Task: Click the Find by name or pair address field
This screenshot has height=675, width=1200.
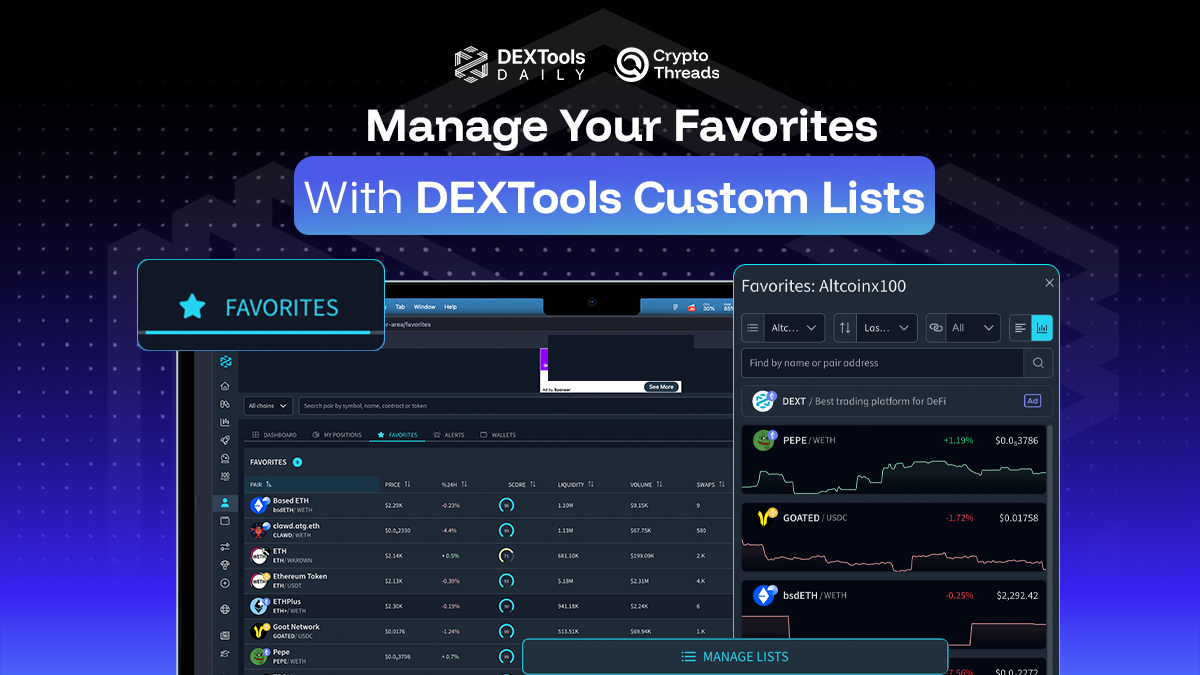Action: [882, 363]
